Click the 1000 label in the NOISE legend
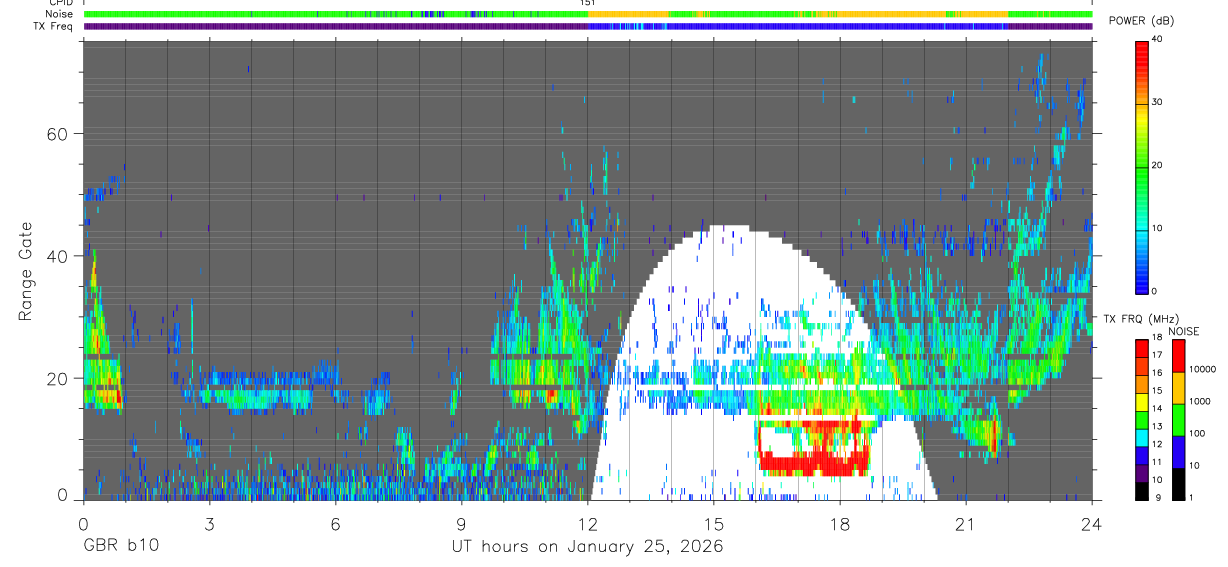 point(1201,402)
